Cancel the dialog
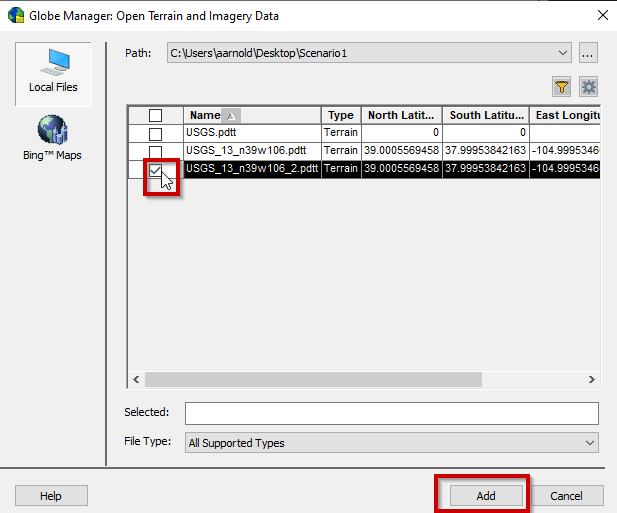The height and width of the screenshot is (513, 617). tap(566, 496)
